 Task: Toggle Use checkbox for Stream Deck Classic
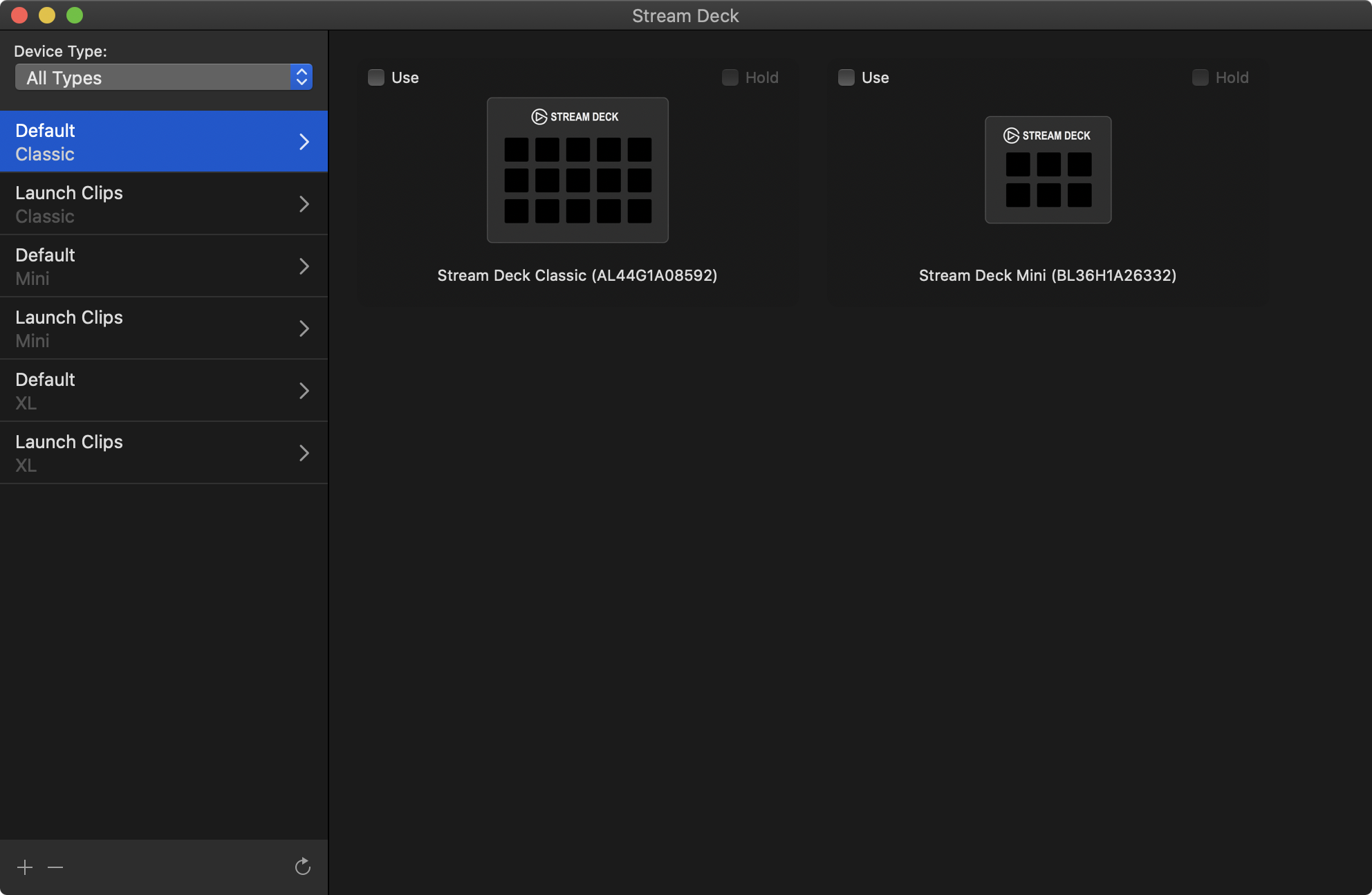pyautogui.click(x=378, y=76)
